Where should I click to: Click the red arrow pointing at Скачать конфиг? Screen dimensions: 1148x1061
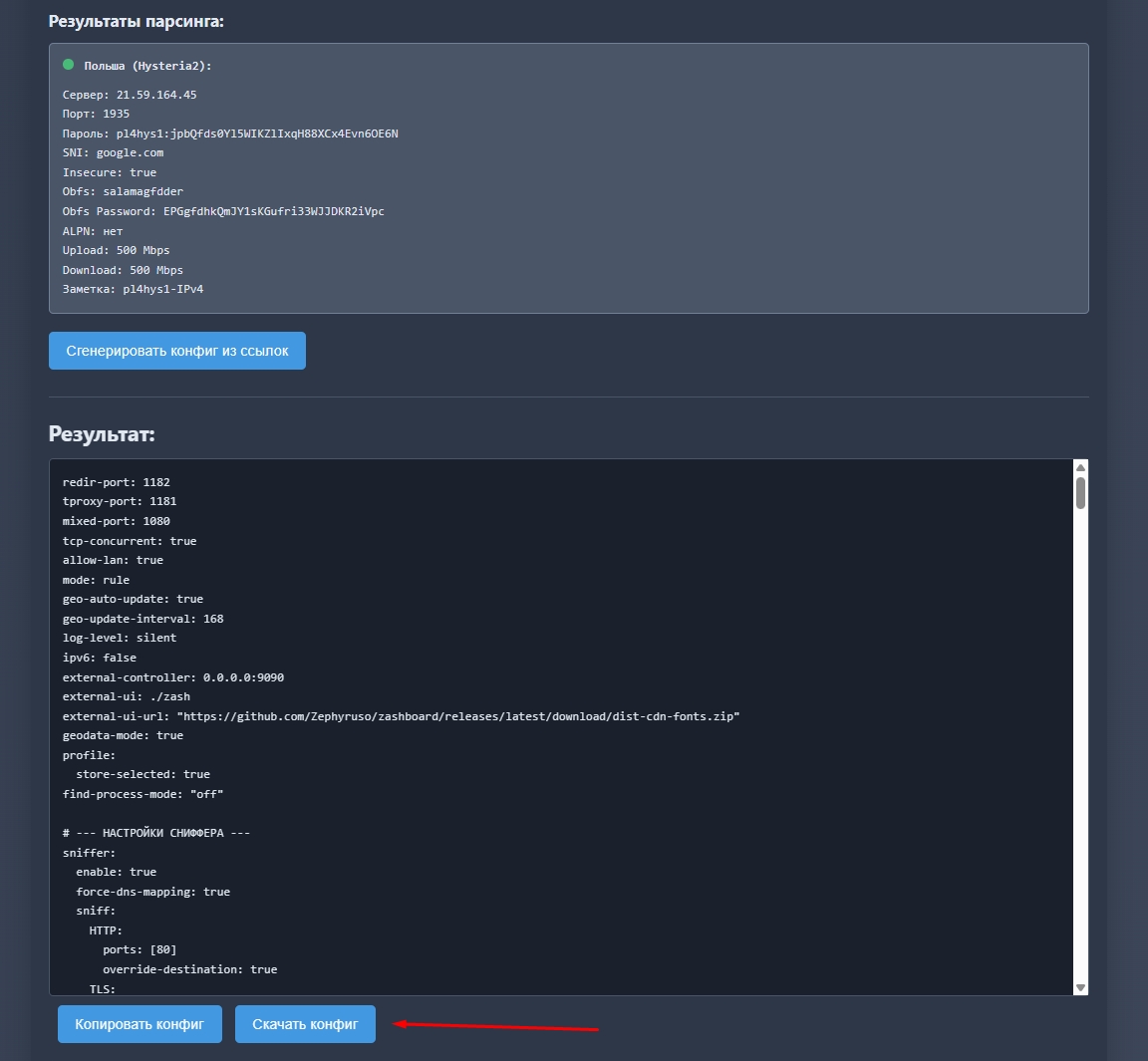coord(496,1025)
